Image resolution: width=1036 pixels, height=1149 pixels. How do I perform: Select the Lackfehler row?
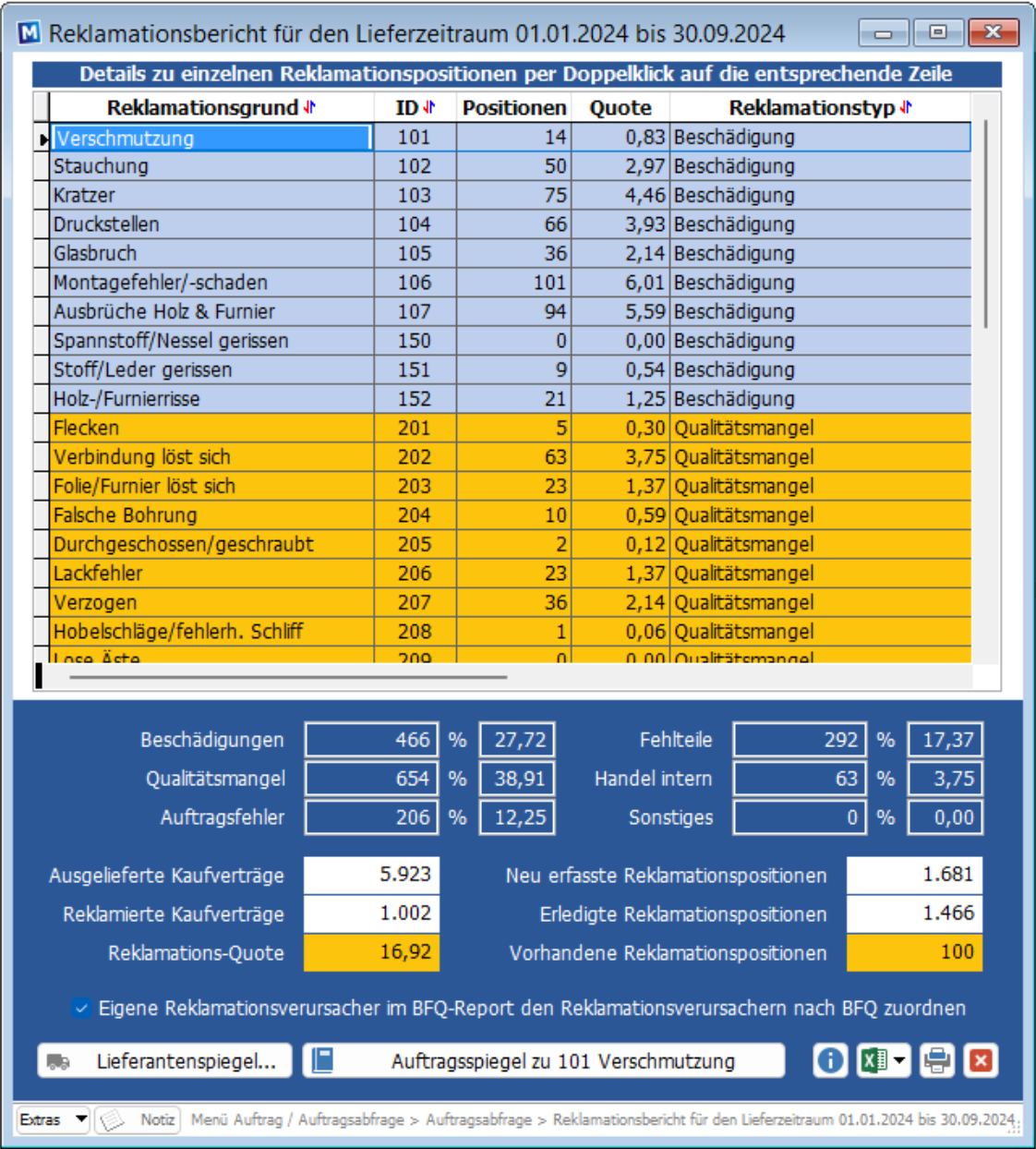click(510, 573)
